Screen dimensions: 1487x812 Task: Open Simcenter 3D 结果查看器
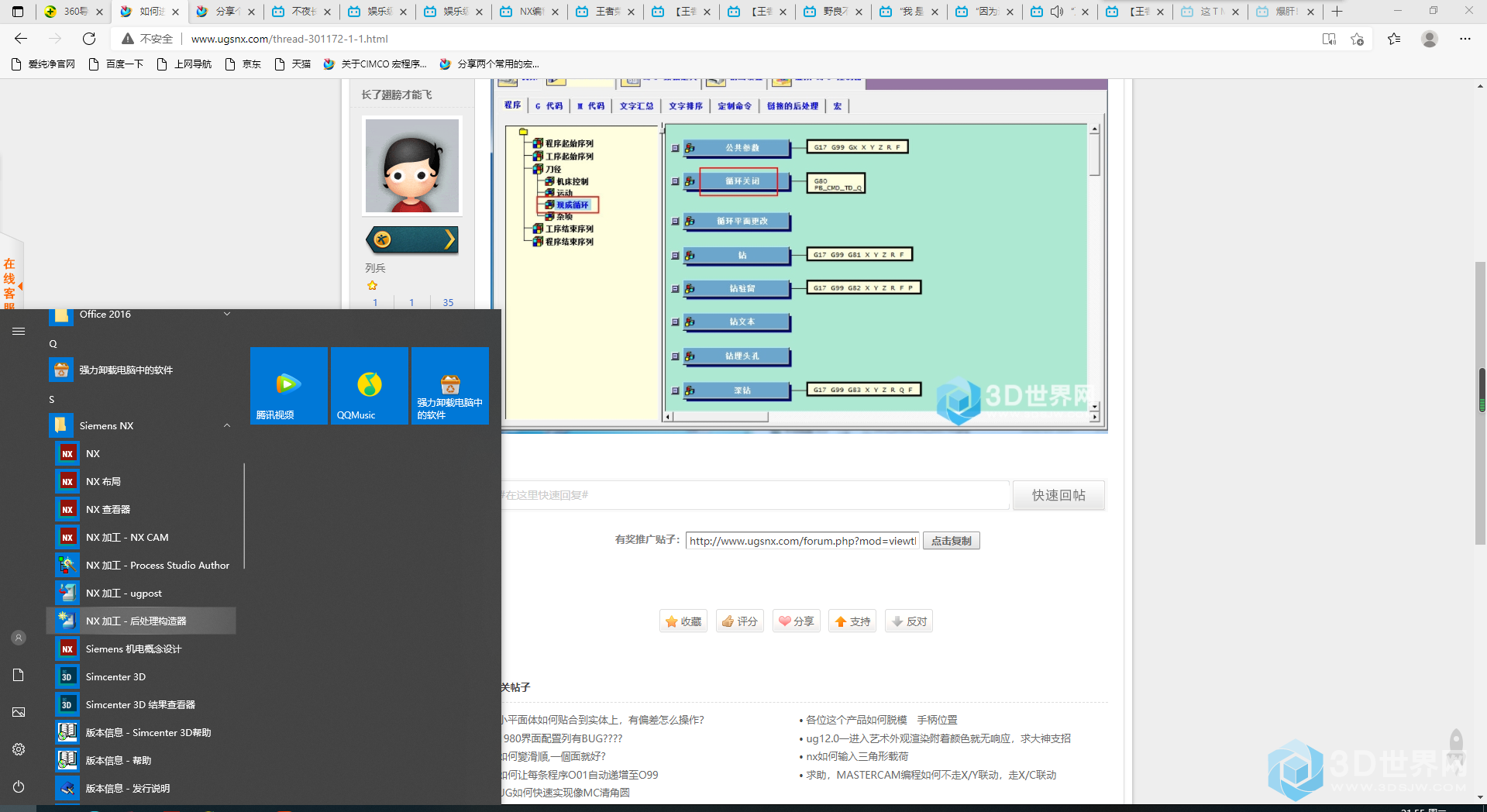(141, 704)
